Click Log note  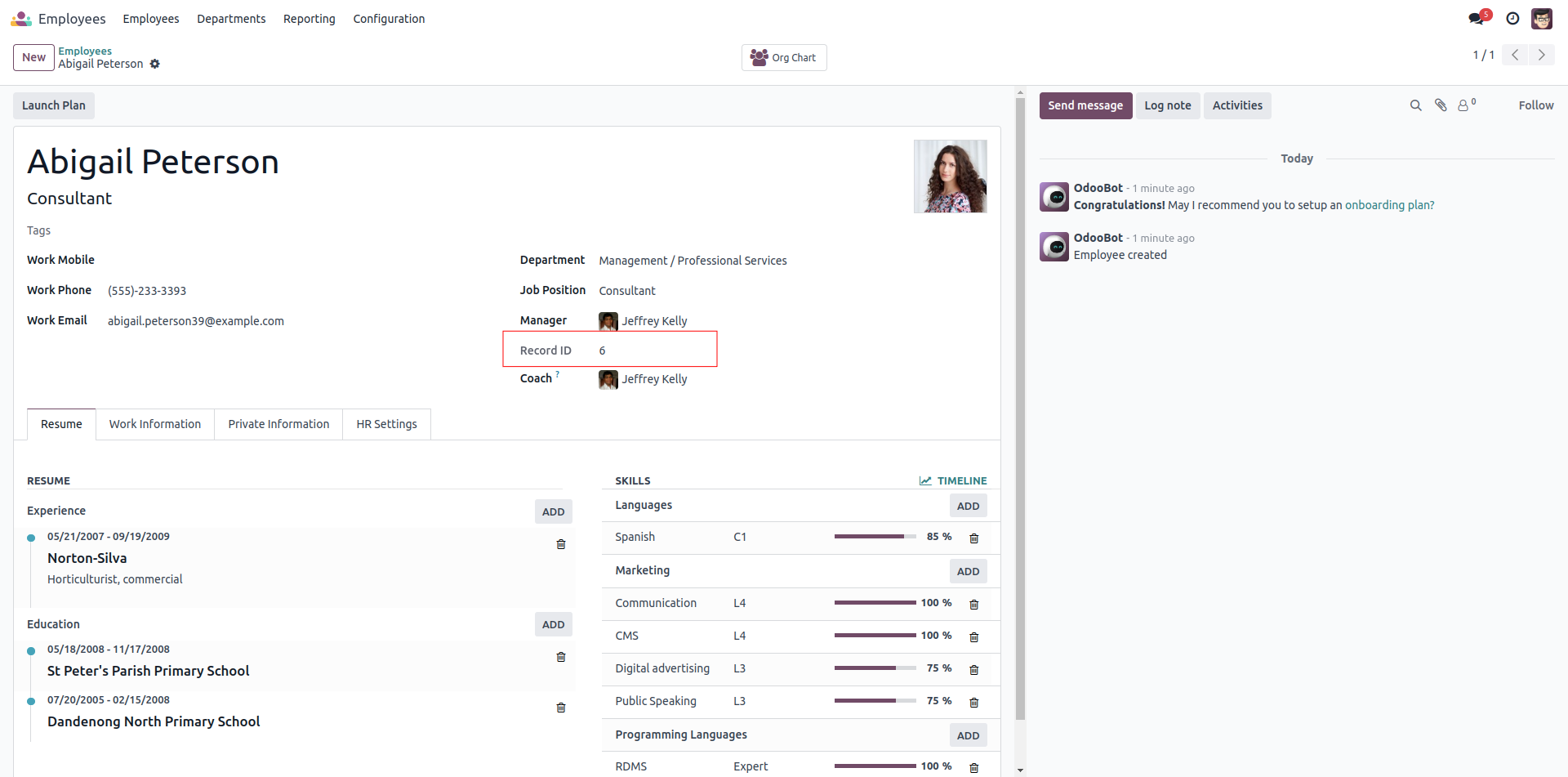[1168, 105]
